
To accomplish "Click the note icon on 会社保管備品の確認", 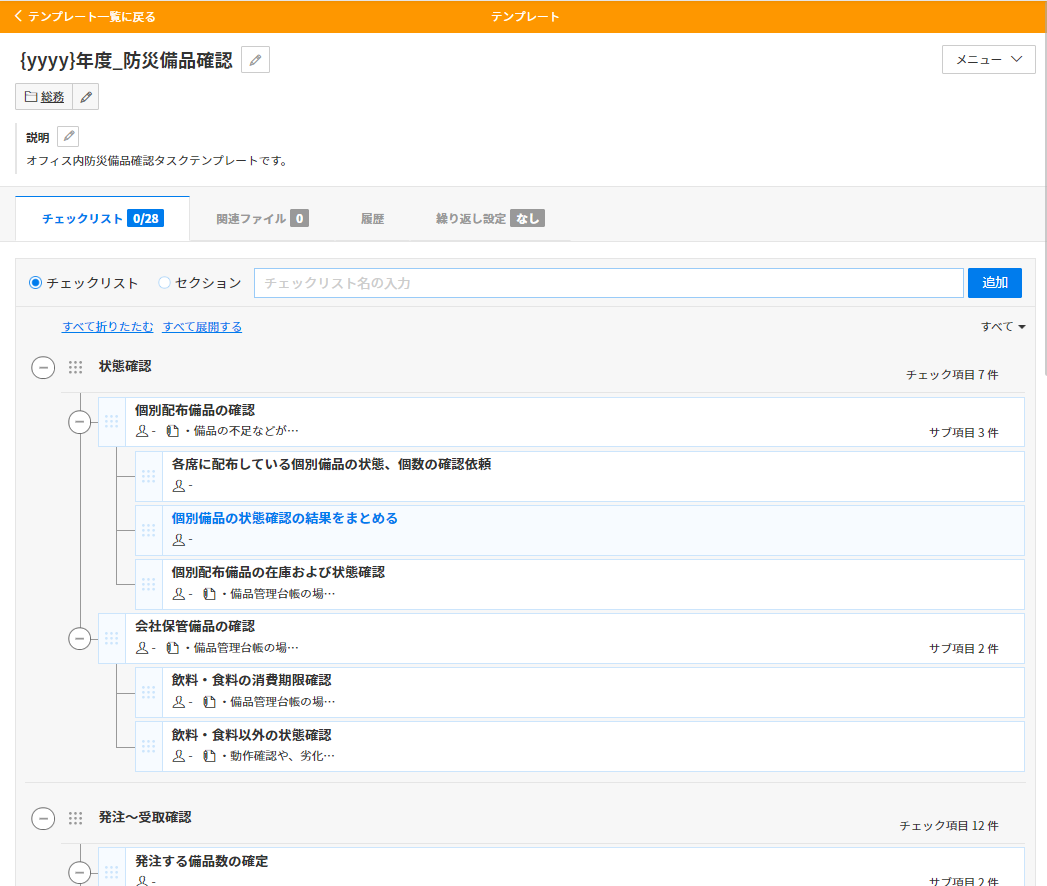I will click(172, 648).
